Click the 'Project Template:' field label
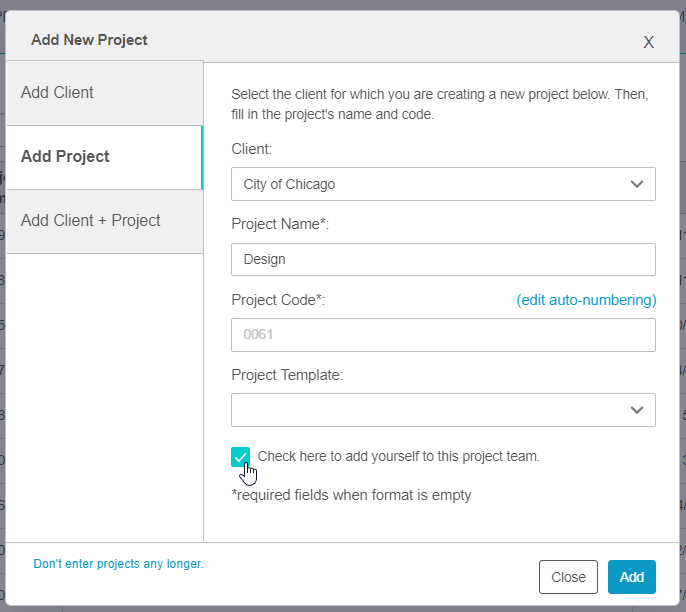This screenshot has width=686, height=612. click(287, 375)
